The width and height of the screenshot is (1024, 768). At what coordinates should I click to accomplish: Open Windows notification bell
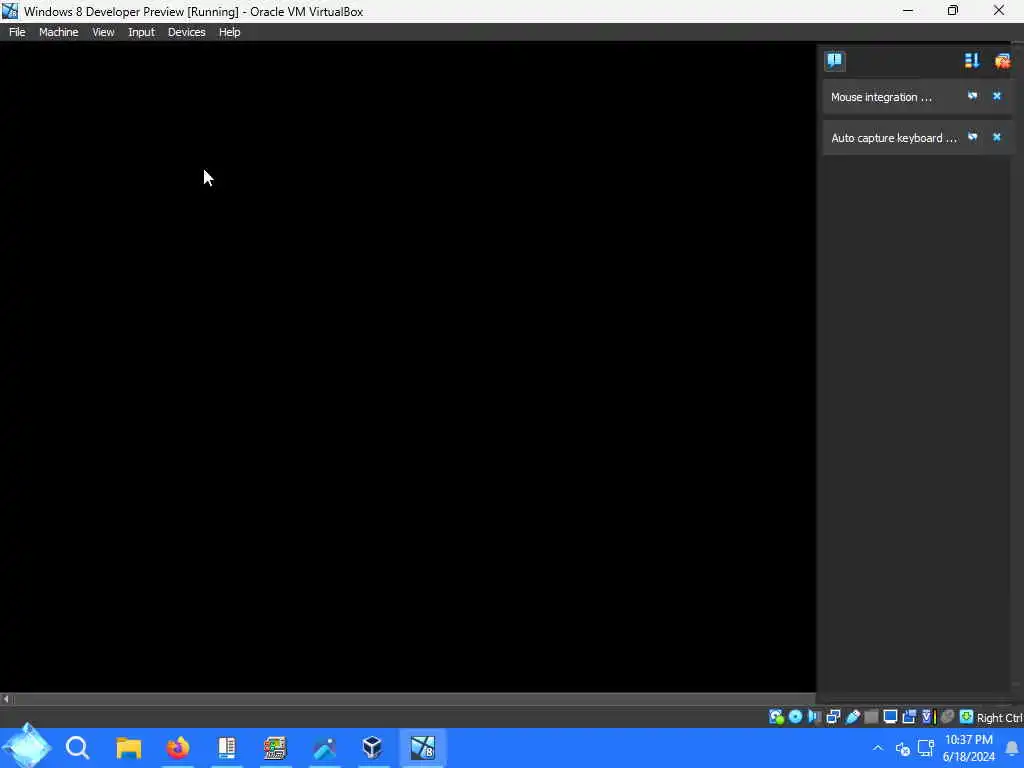click(1012, 748)
